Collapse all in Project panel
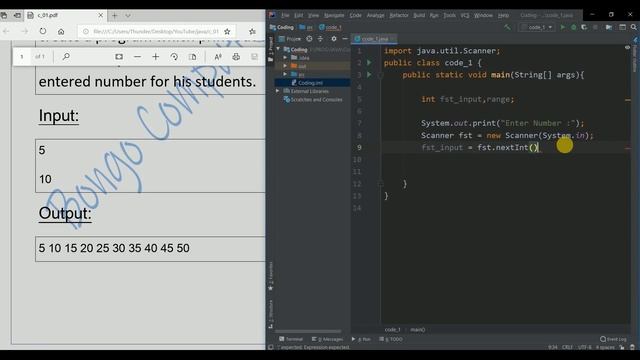Viewport: 640px width, 360px height. pyautogui.click(x=320, y=39)
